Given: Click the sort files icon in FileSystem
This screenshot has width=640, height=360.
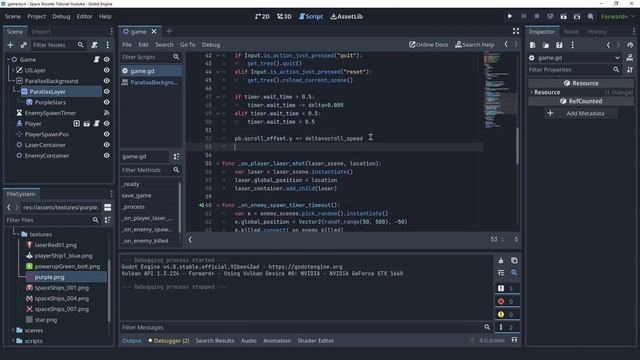Looking at the screenshot, I should click(x=107, y=220).
